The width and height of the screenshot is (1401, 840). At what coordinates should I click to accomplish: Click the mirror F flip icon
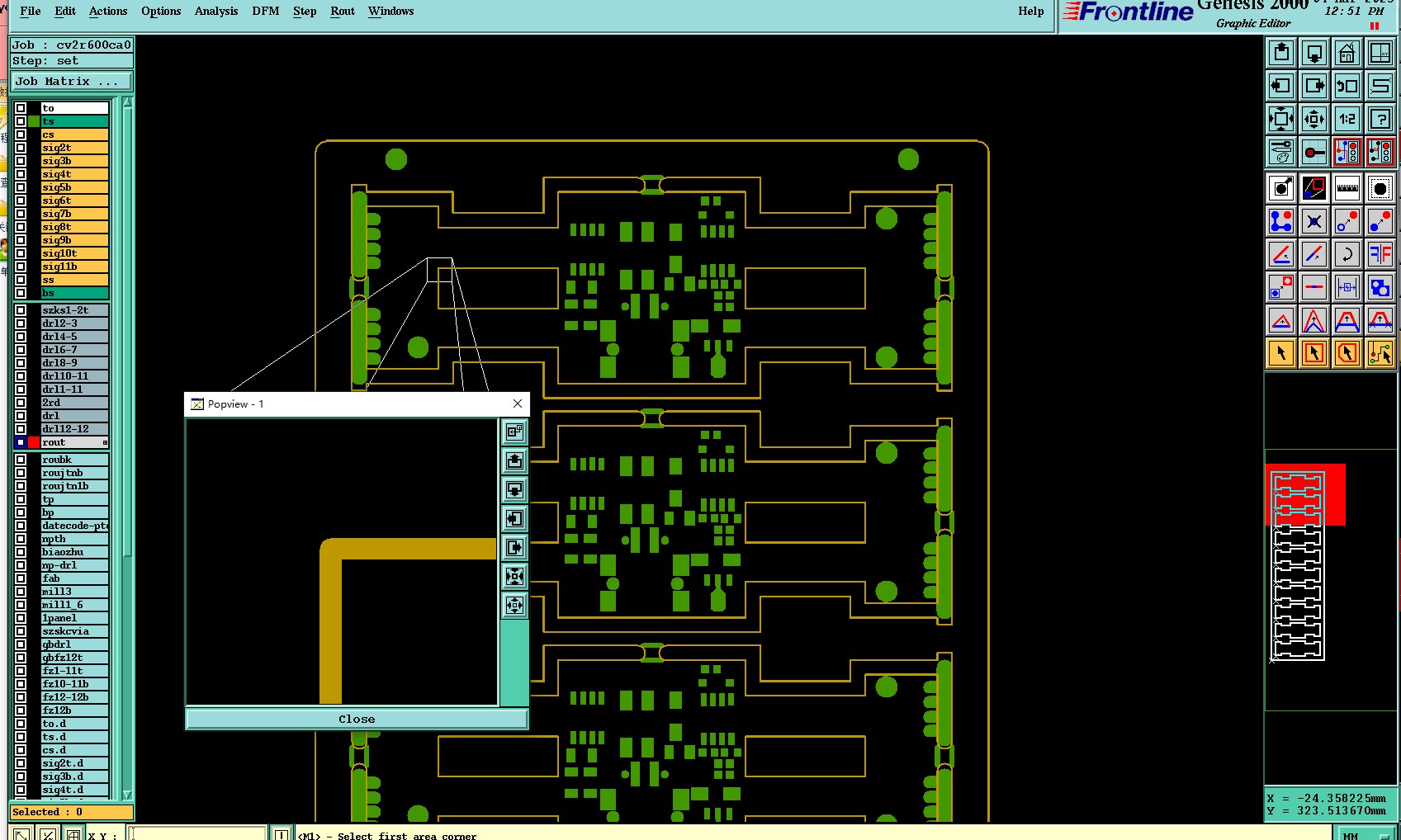1380,254
